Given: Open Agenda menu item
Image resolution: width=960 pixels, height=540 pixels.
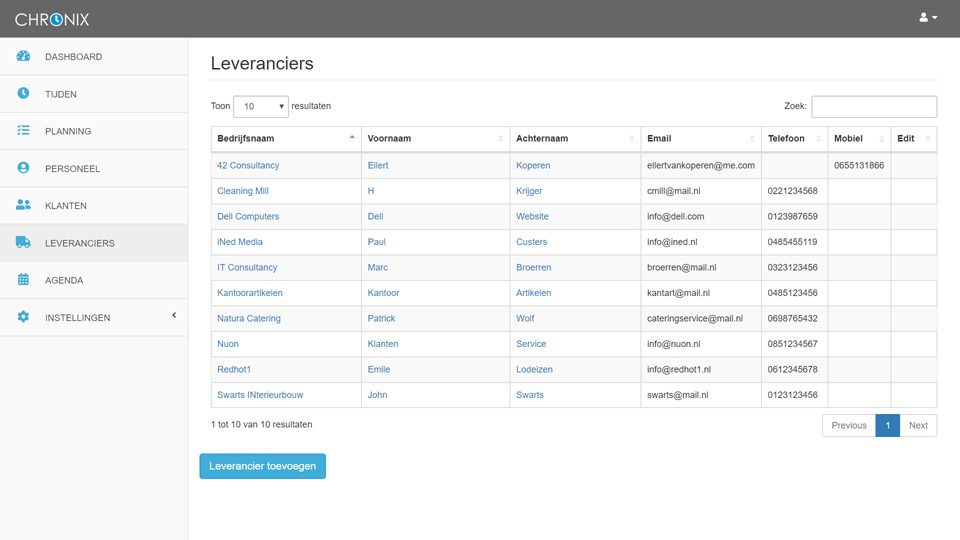Looking at the screenshot, I should click(94, 280).
